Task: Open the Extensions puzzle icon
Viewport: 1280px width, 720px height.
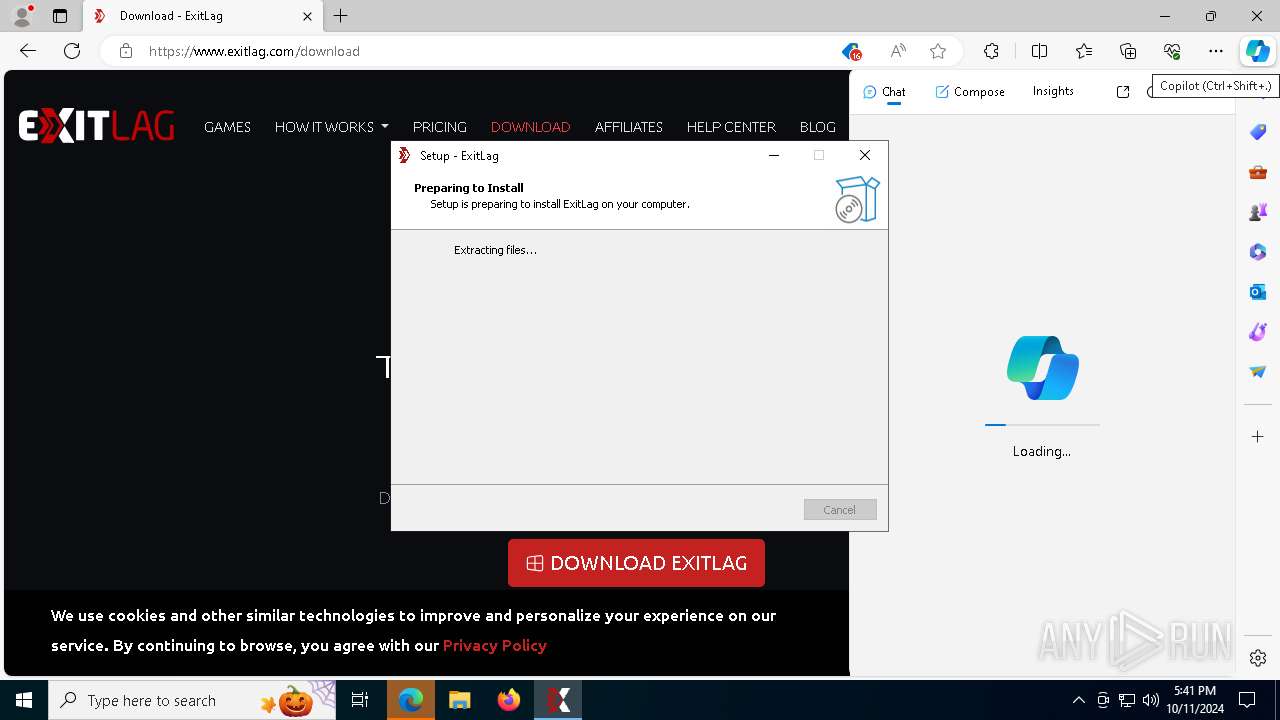Action: [x=991, y=51]
